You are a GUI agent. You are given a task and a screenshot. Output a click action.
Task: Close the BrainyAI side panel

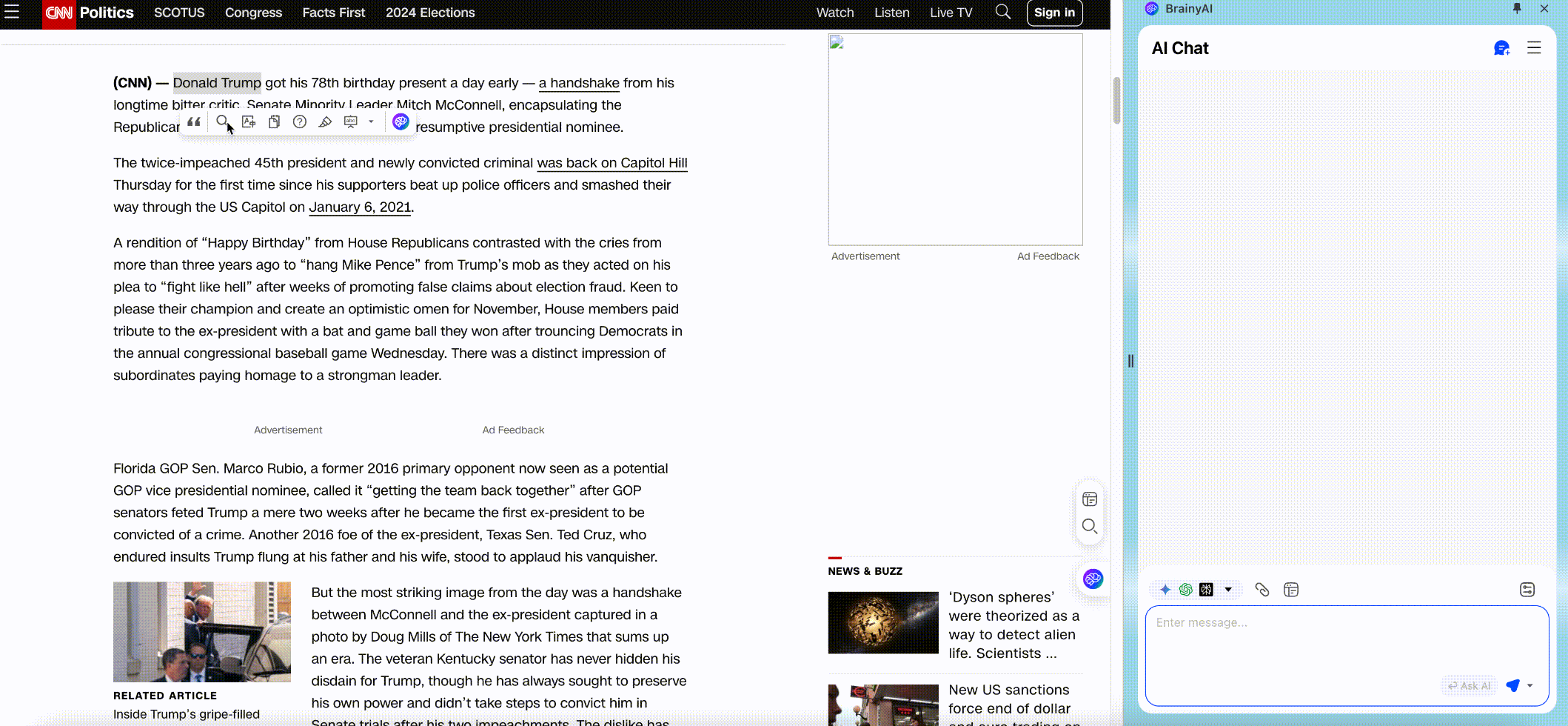click(1544, 8)
